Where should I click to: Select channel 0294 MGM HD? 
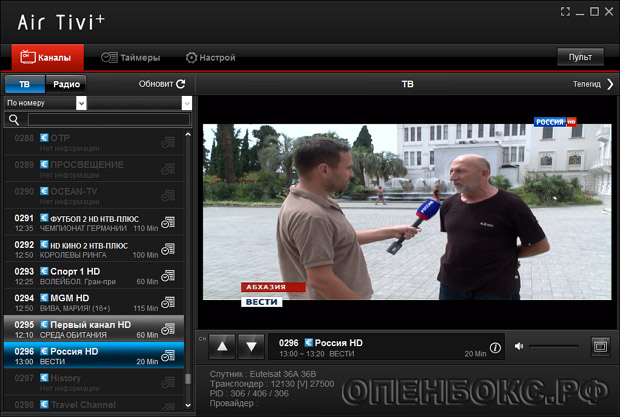[x=94, y=302]
